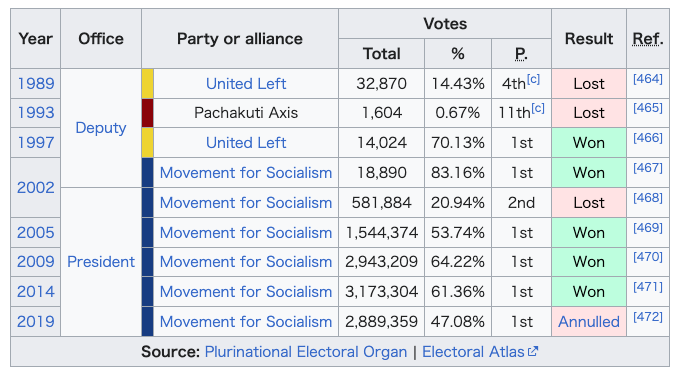The image size is (677, 377).
Task: Click the Ref. abbreviated column header
Action: [x=648, y=39]
